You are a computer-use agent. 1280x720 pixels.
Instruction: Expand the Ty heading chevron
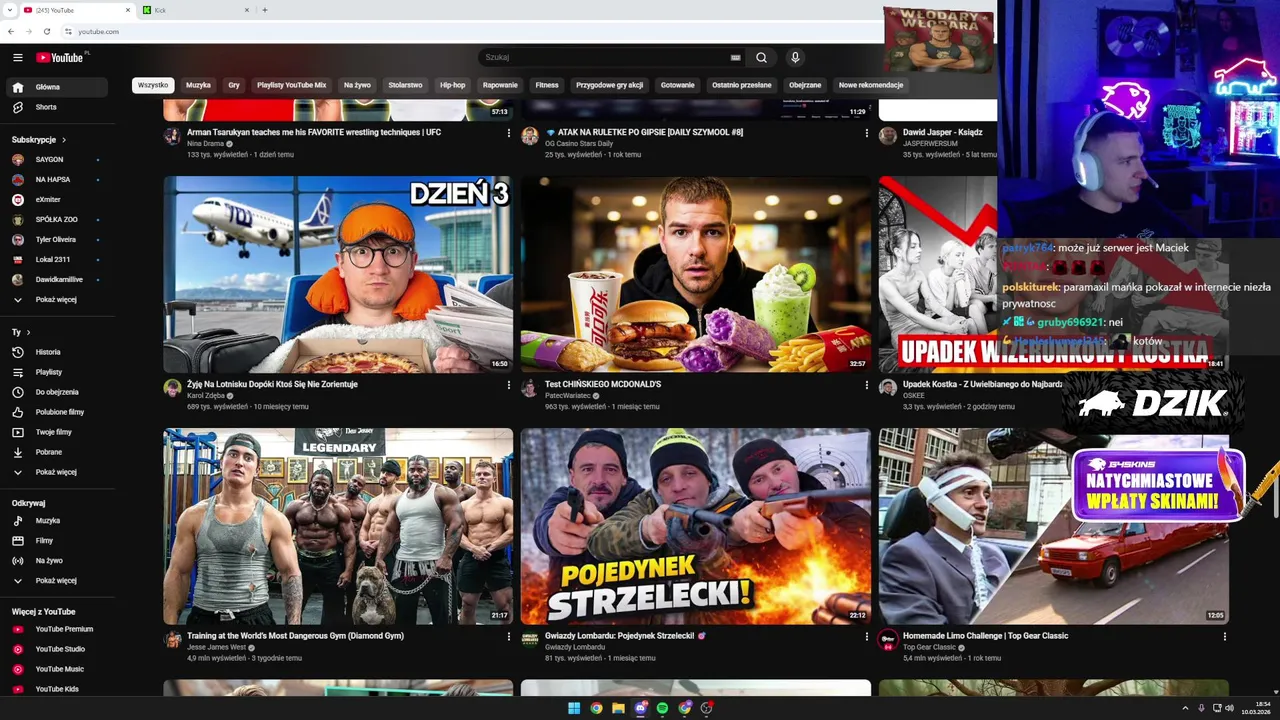coord(28,332)
